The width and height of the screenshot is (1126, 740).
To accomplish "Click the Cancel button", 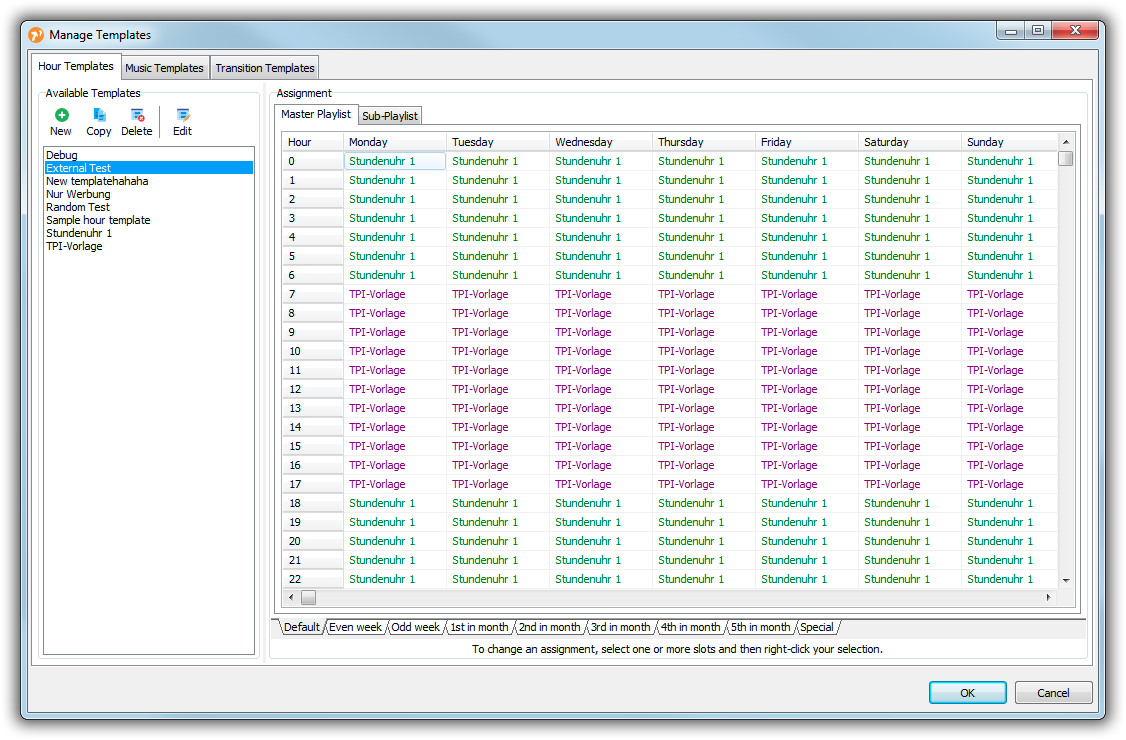I will 1053,693.
